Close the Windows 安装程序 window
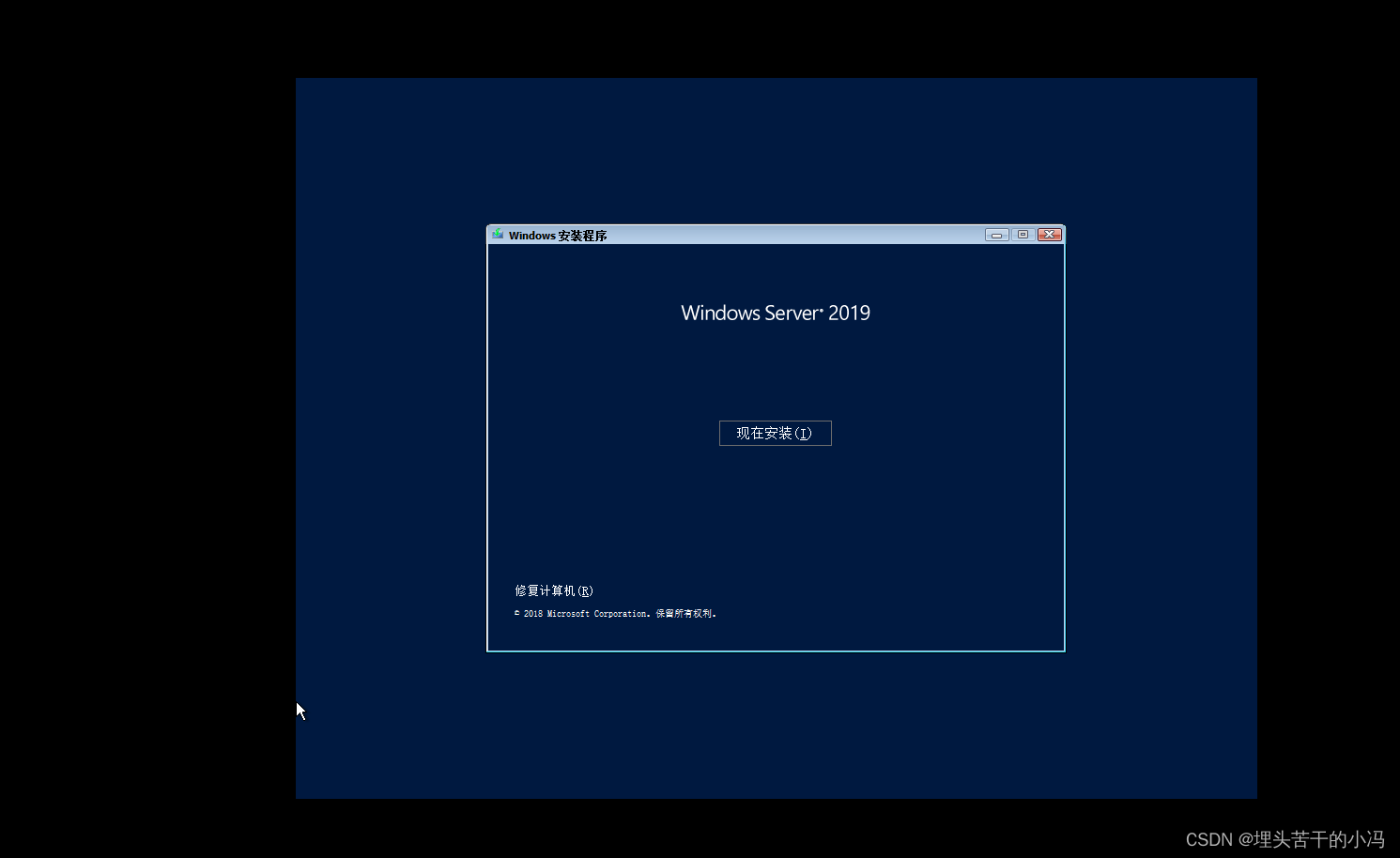 click(x=1050, y=235)
